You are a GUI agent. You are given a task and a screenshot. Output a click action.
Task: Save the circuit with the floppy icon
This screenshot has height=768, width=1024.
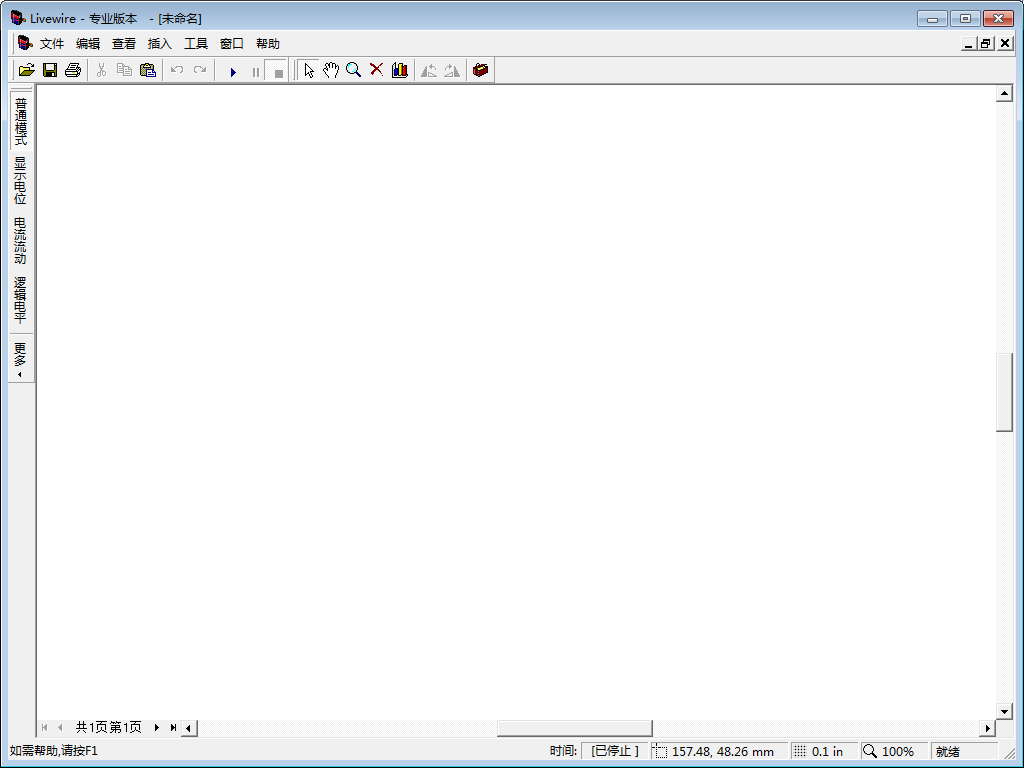(50, 70)
